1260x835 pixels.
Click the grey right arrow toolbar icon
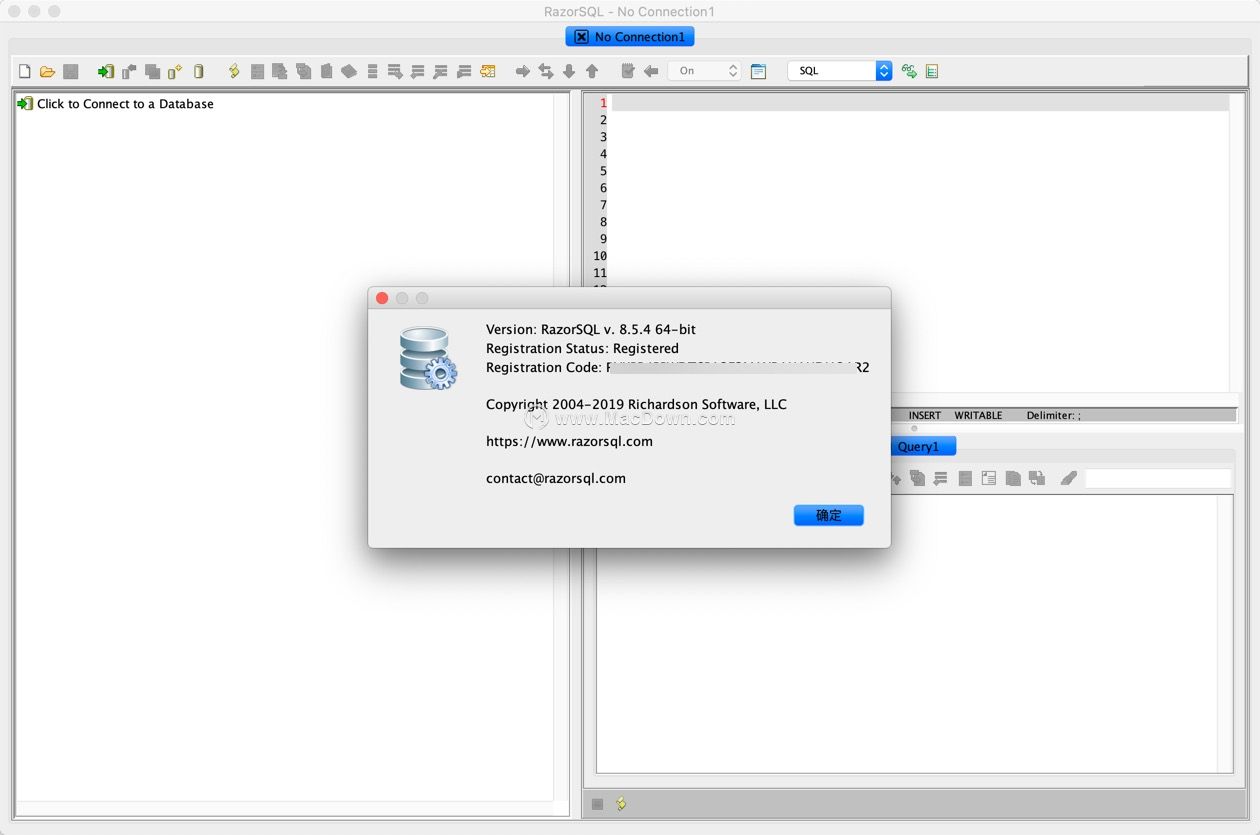(522, 71)
